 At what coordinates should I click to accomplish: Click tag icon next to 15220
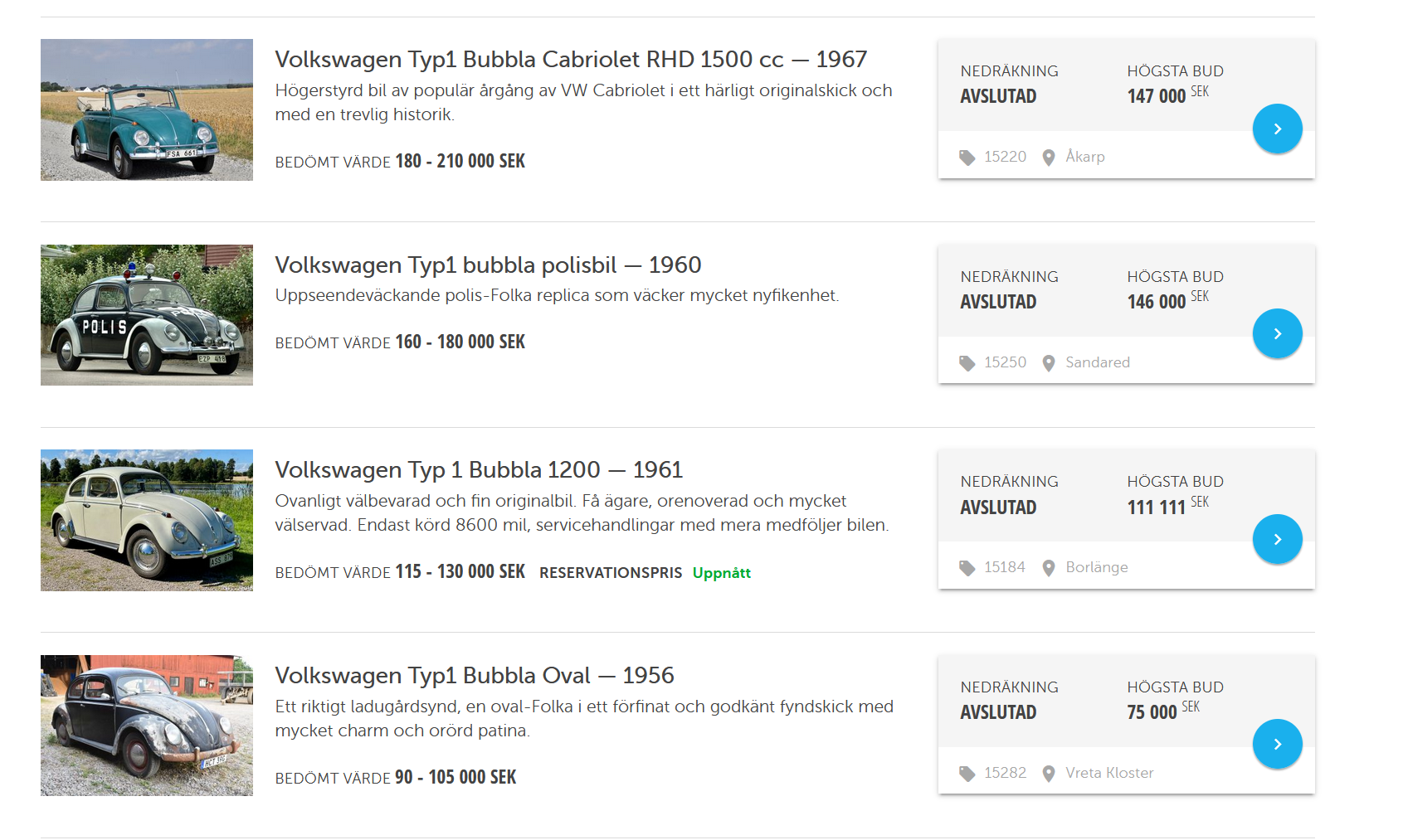(x=967, y=158)
